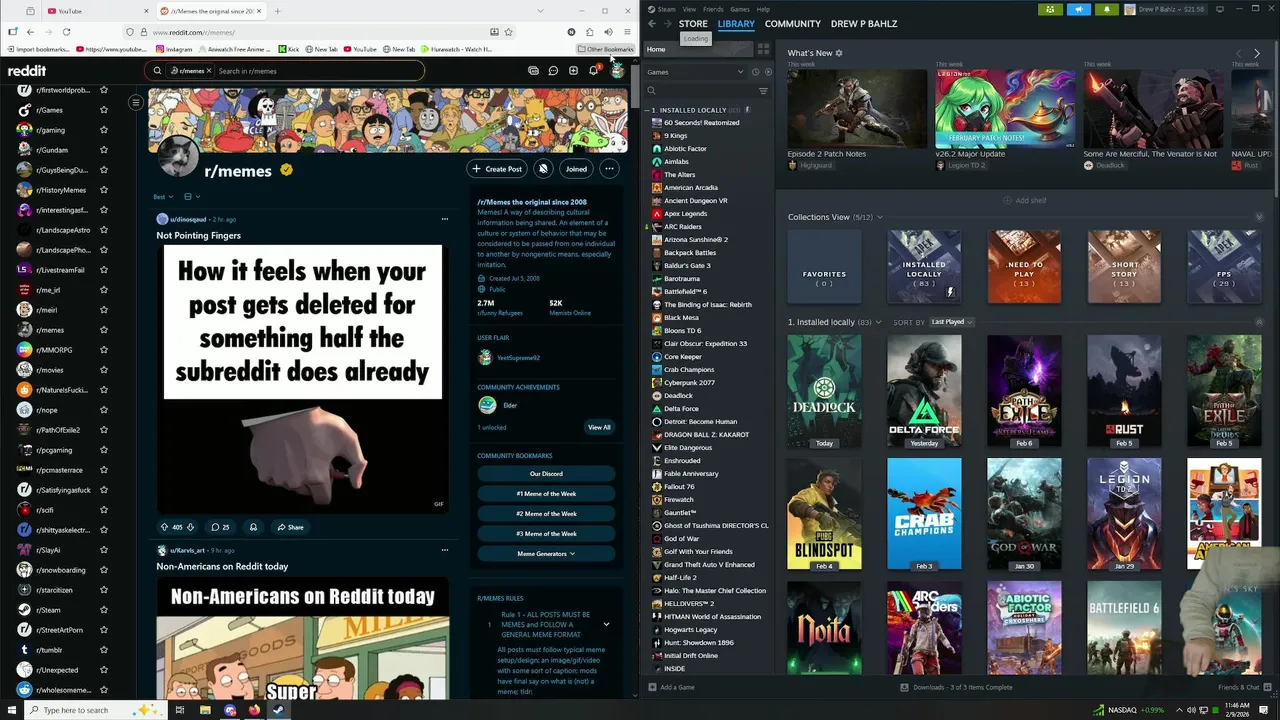Expand Meme Generators bookmark
The width and height of the screenshot is (1280, 720).
pyautogui.click(x=546, y=553)
